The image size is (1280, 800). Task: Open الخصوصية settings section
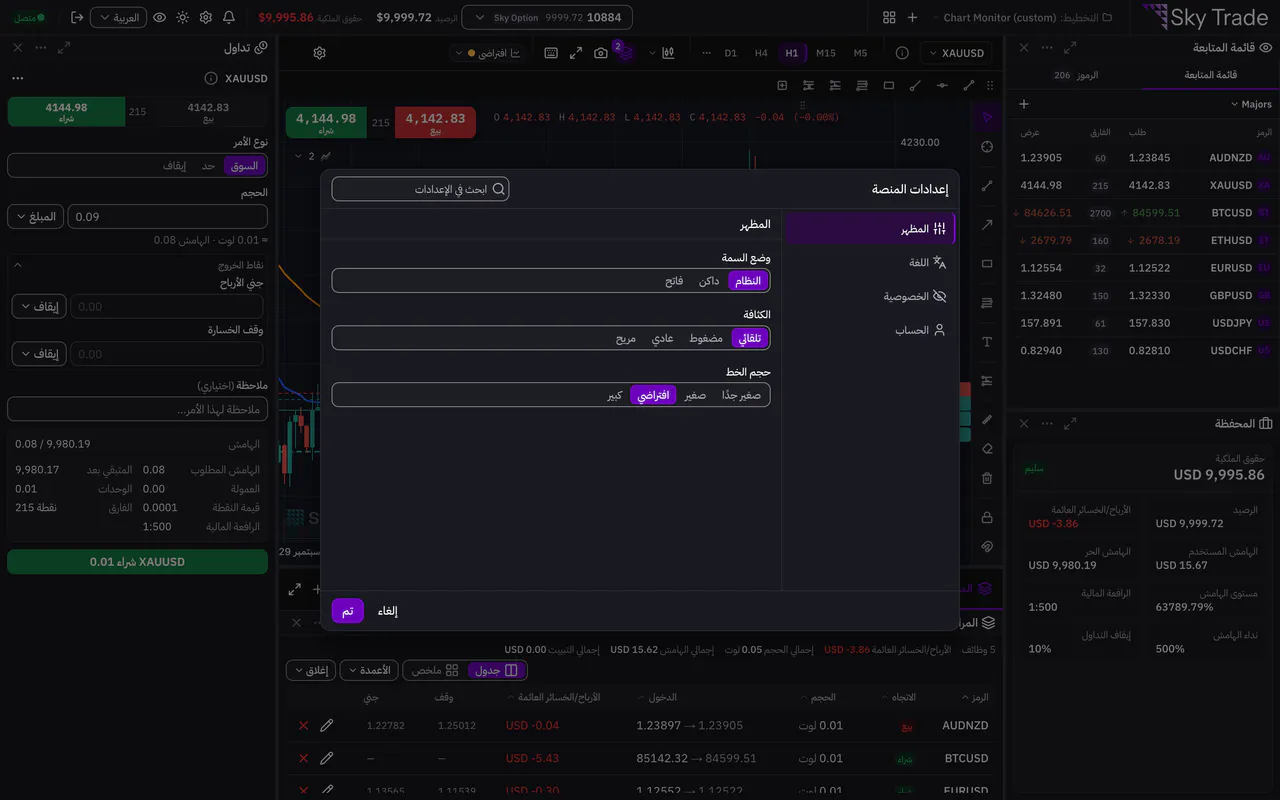[869, 296]
